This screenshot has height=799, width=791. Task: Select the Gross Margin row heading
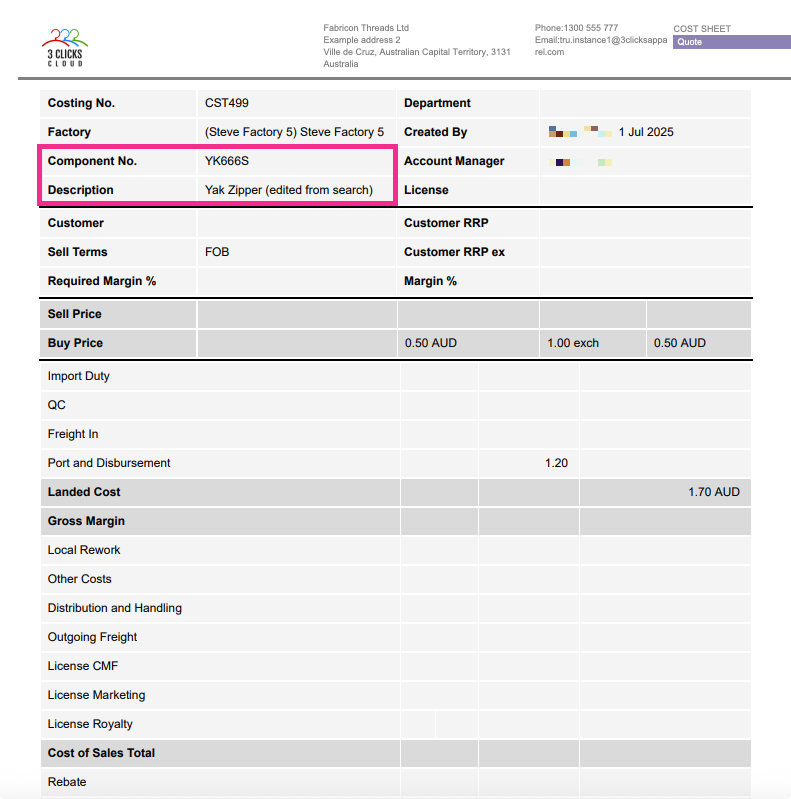pyautogui.click(x=86, y=521)
